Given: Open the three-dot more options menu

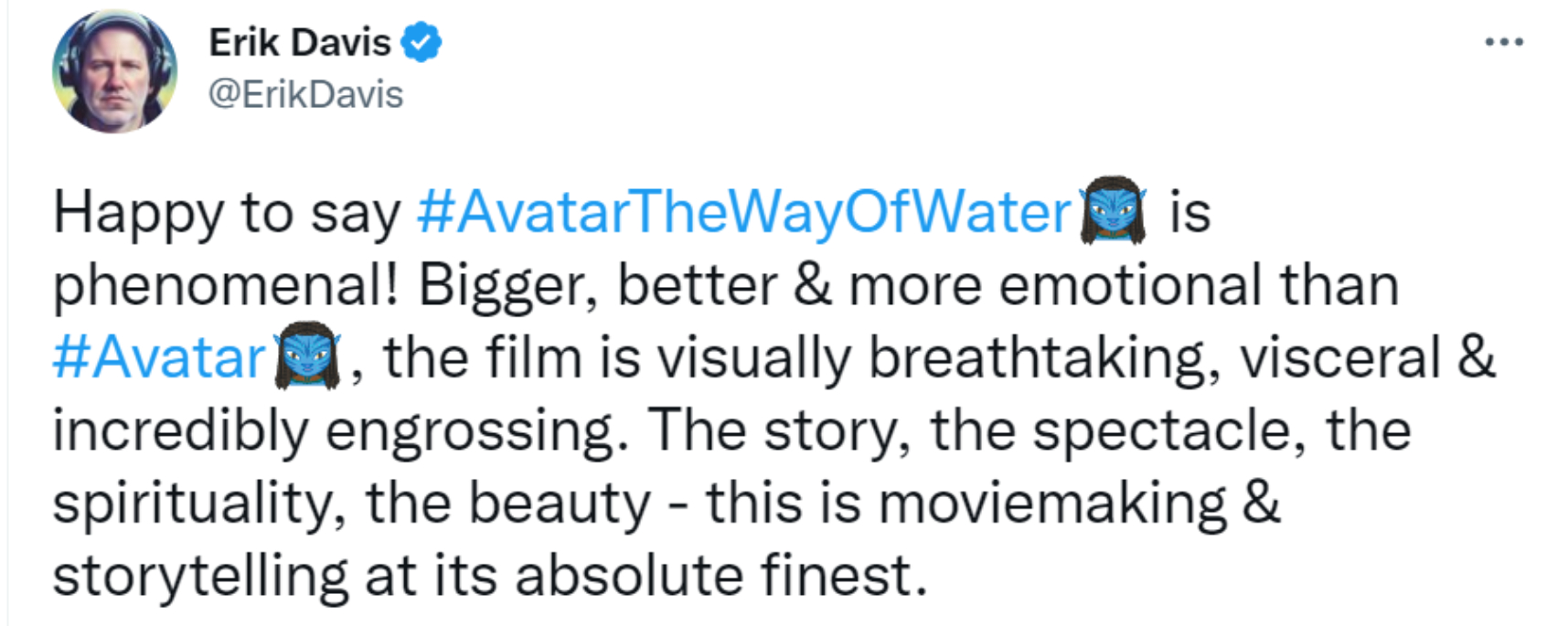Looking at the screenshot, I should [x=1503, y=42].
